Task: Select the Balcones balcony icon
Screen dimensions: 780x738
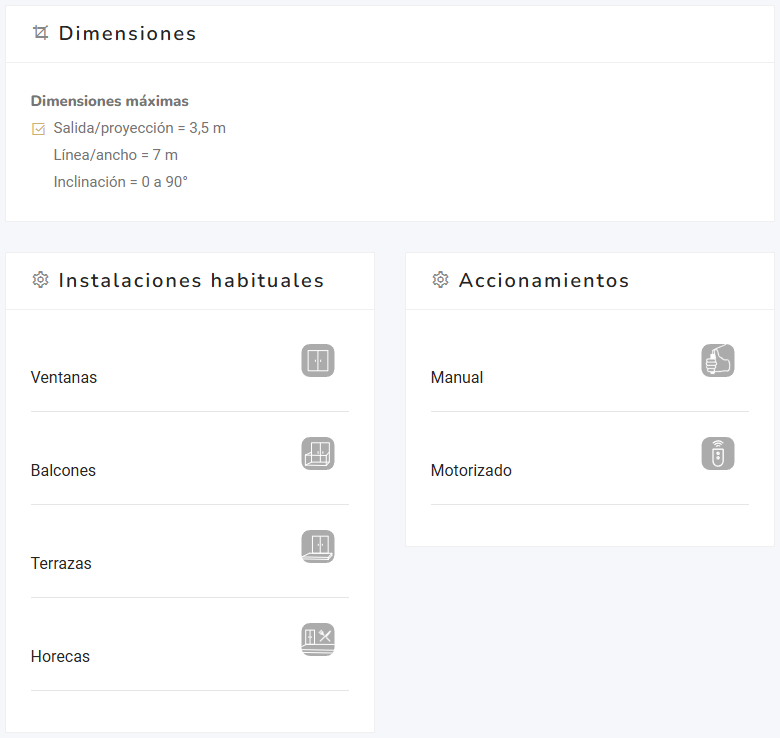Action: 318,454
